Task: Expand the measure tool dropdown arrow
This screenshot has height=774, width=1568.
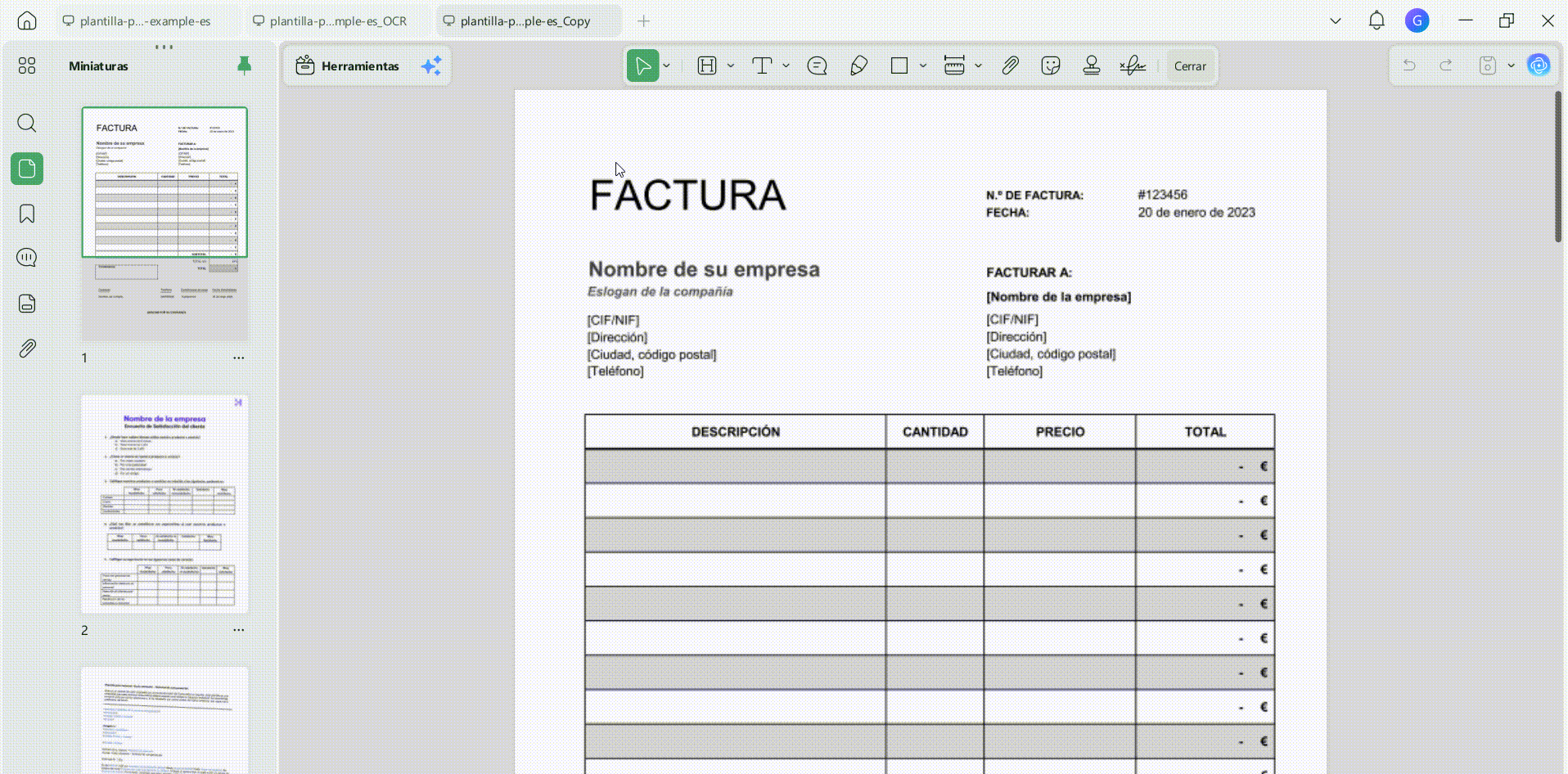Action: pos(978,65)
